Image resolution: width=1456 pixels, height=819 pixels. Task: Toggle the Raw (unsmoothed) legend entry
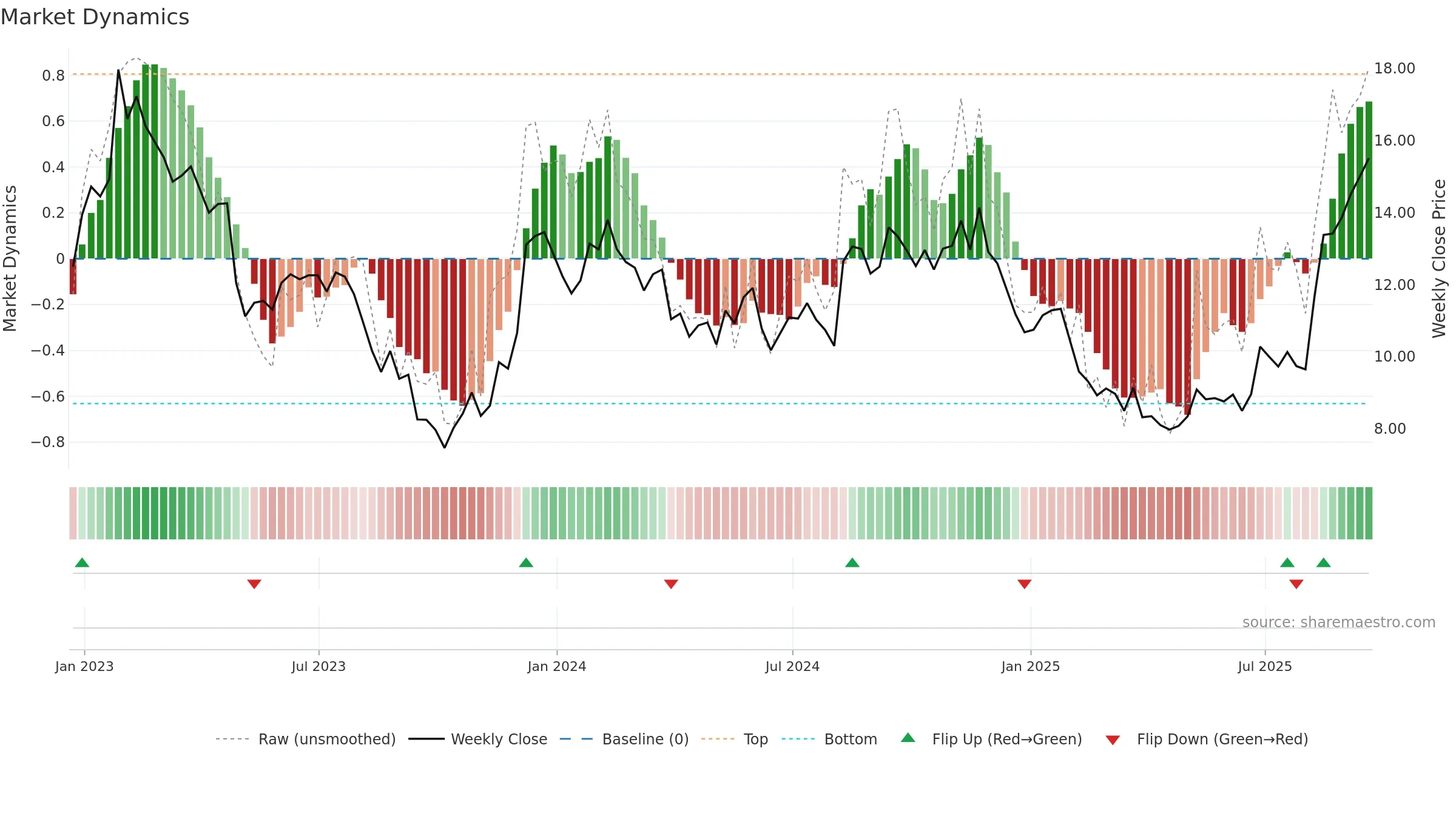(x=306, y=739)
